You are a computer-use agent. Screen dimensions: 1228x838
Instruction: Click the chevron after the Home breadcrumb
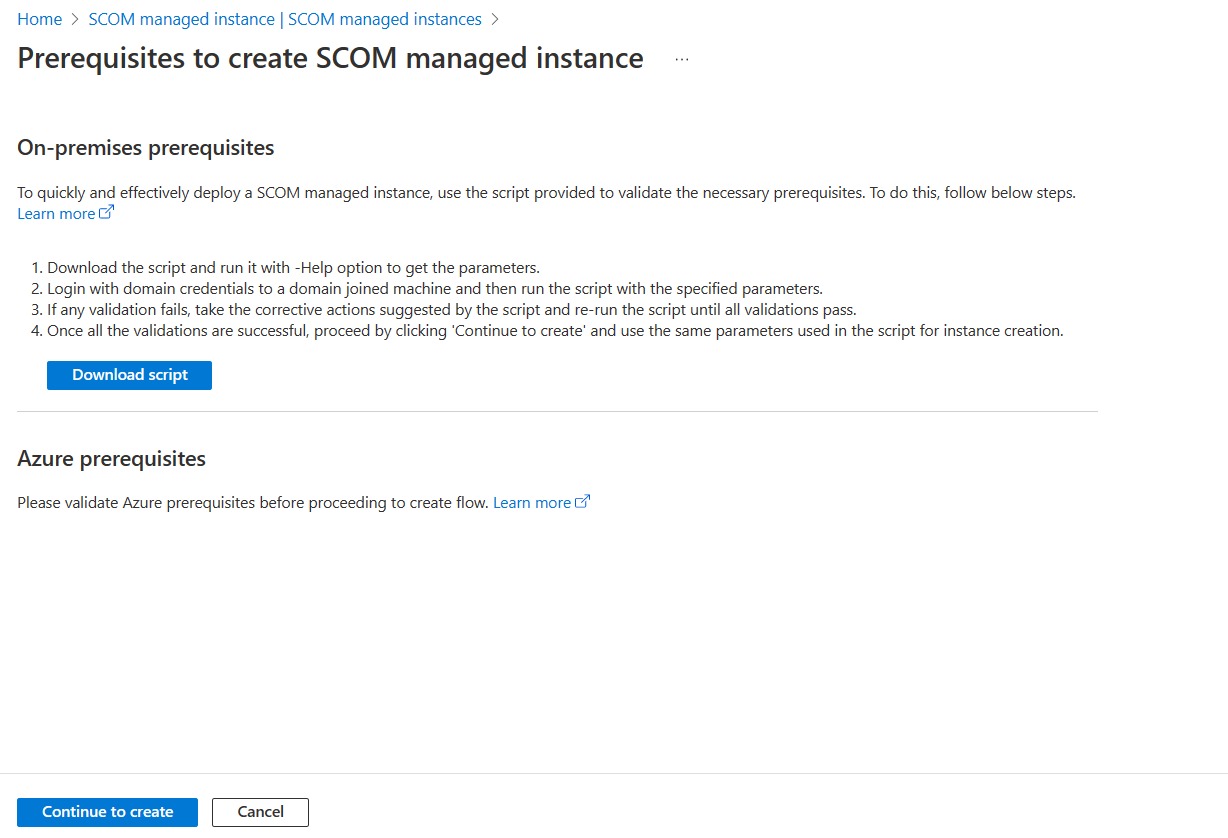click(x=72, y=19)
